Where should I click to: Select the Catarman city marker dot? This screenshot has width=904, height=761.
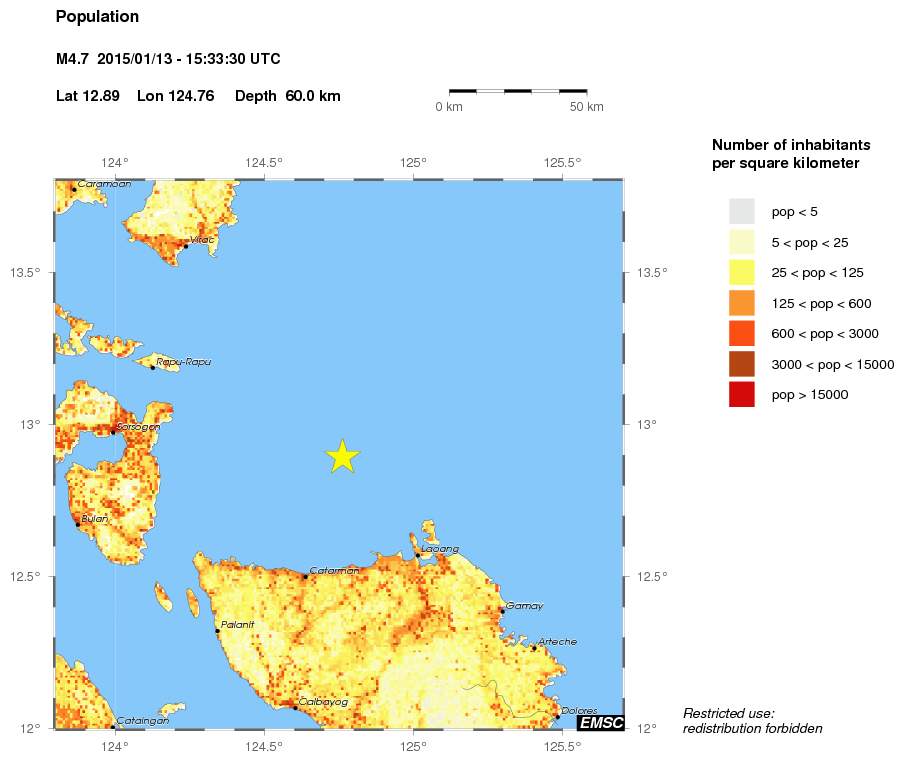point(305,576)
